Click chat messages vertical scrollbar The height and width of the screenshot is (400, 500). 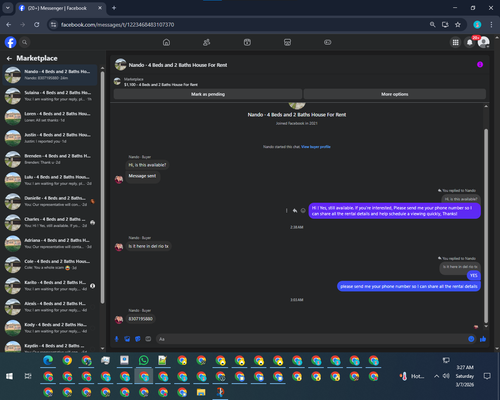[x=486, y=226]
